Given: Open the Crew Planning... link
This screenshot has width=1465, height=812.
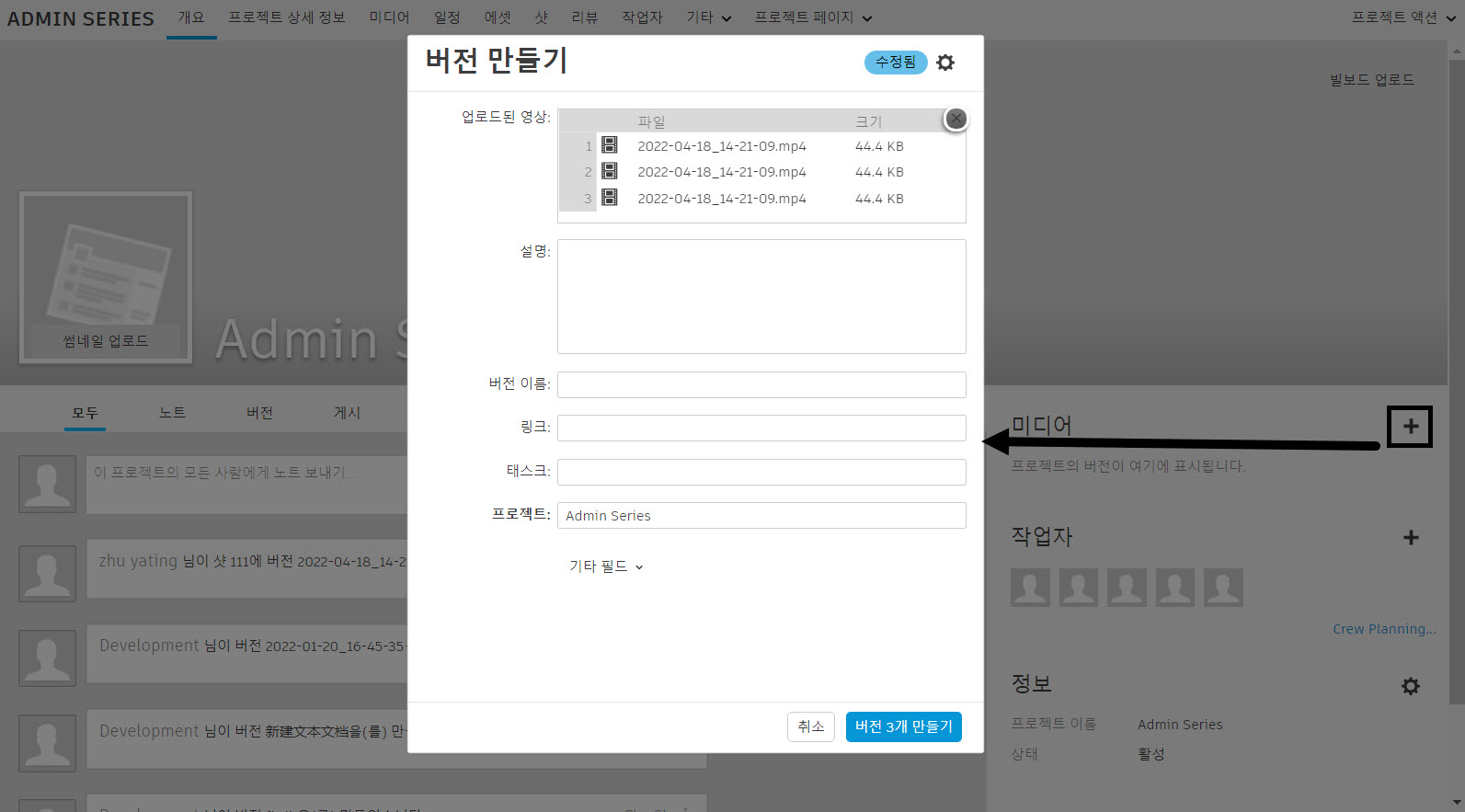Looking at the screenshot, I should click(x=1384, y=629).
